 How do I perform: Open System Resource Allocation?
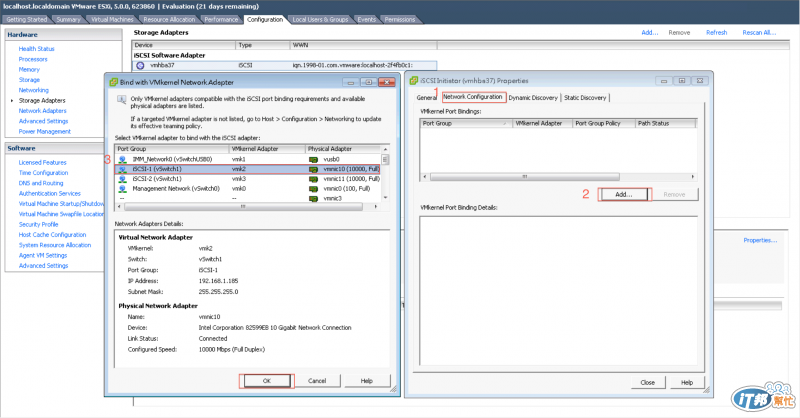55,245
